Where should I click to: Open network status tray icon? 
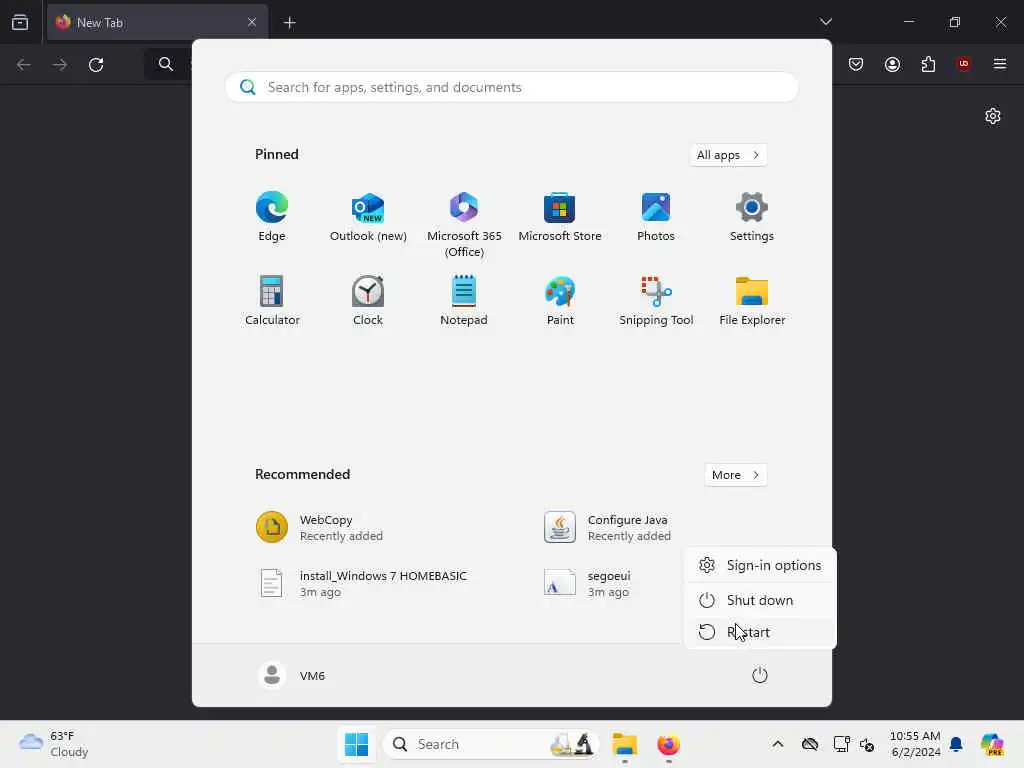(841, 744)
